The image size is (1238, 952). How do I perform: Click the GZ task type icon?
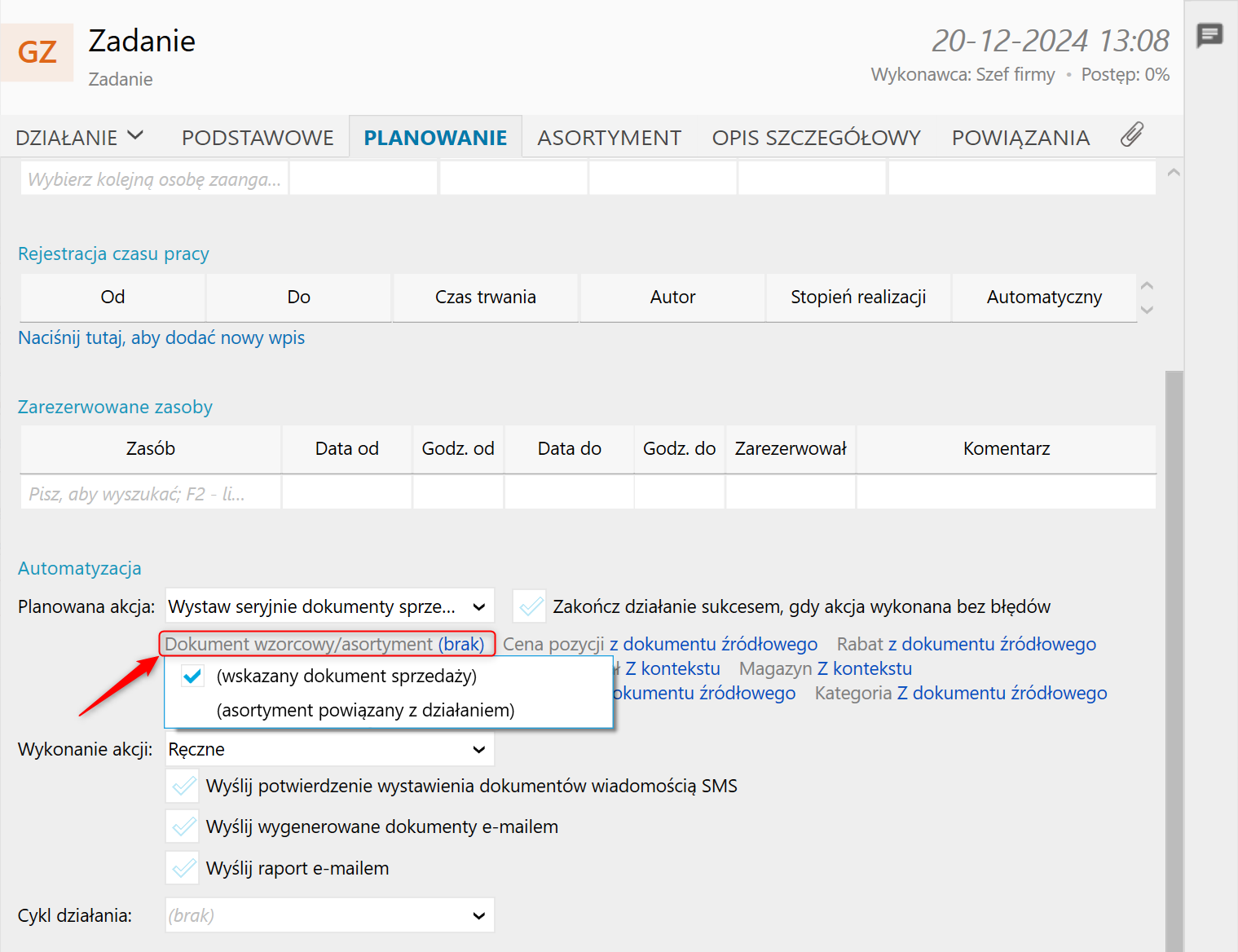point(37,53)
